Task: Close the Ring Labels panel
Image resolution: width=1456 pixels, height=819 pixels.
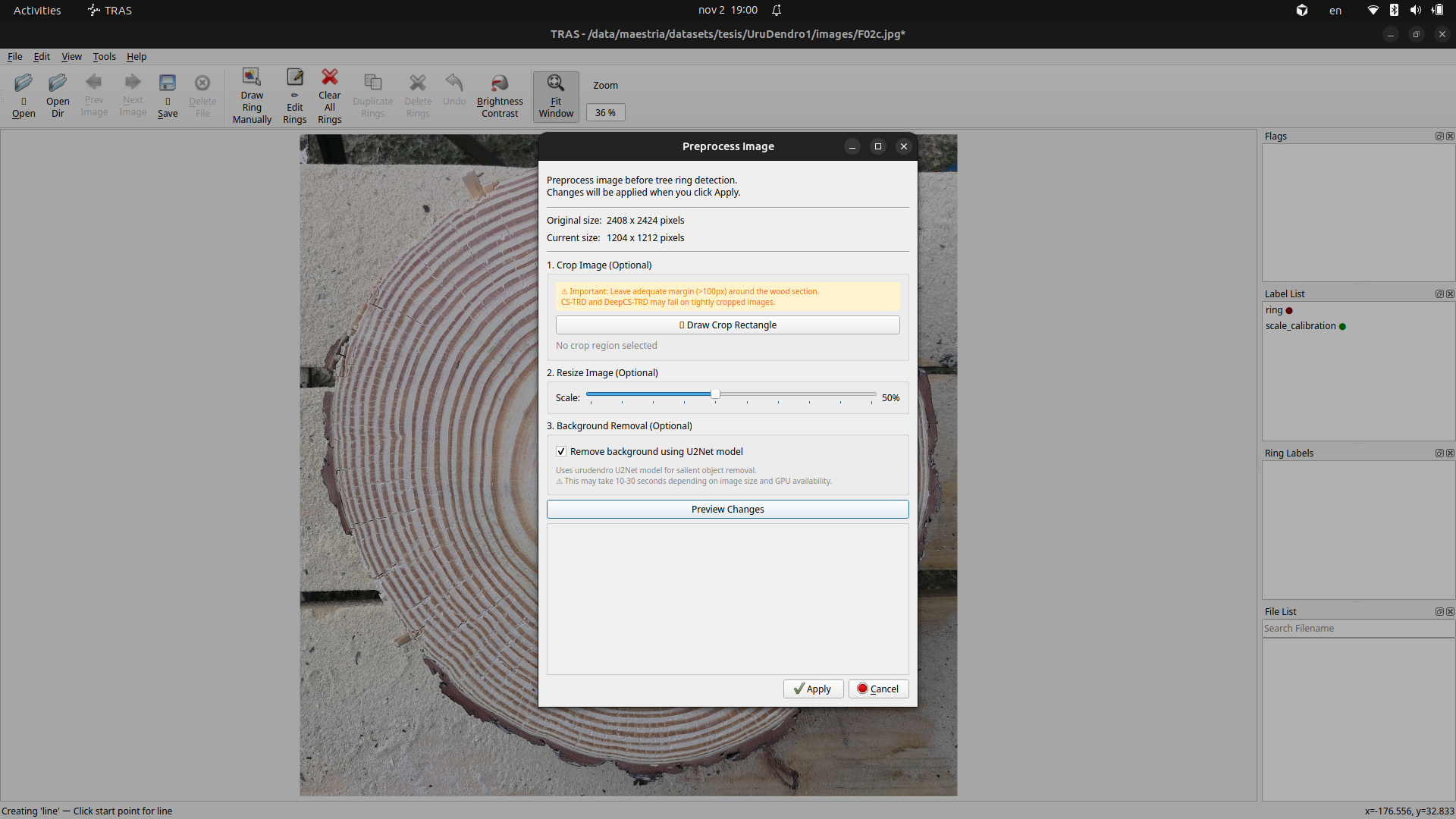Action: coord(1450,453)
